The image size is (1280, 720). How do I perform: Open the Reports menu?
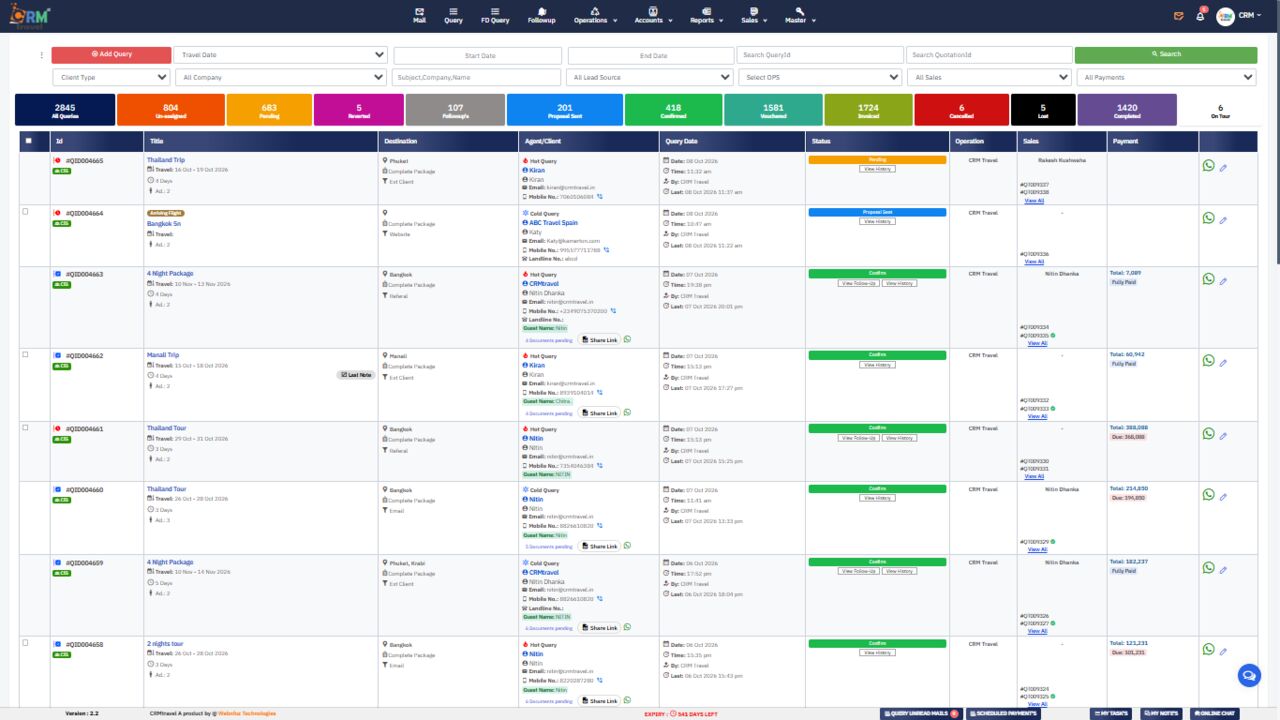(708, 17)
